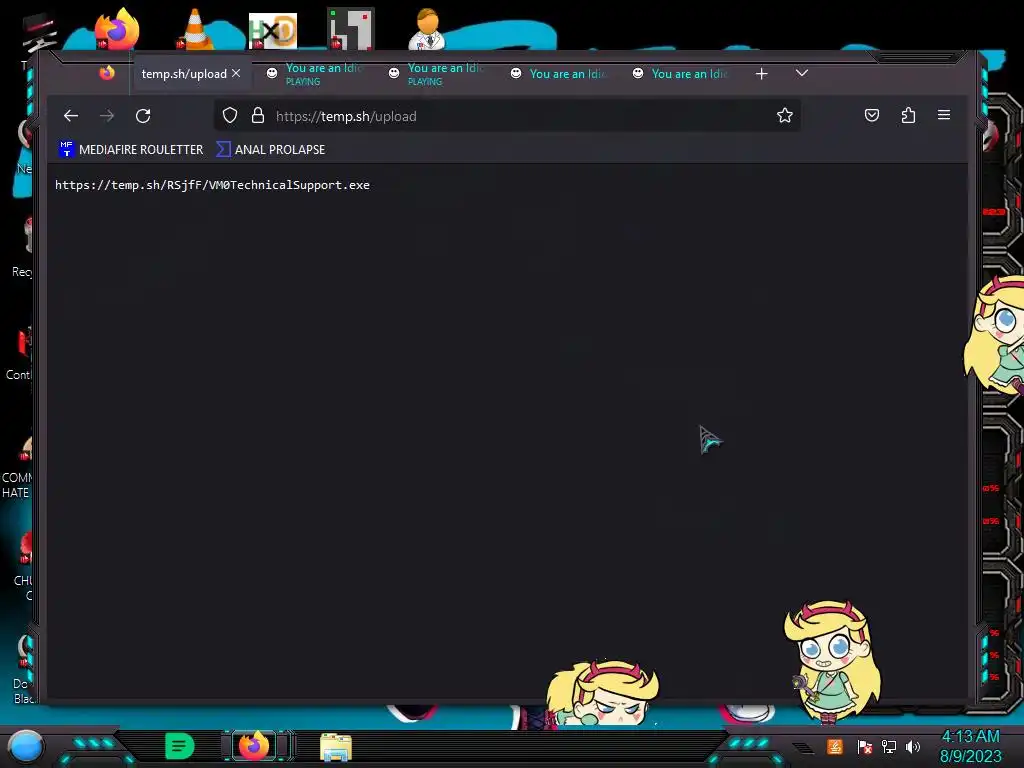Click the network tray icon
The height and width of the screenshot is (768, 1024).
coord(889,746)
